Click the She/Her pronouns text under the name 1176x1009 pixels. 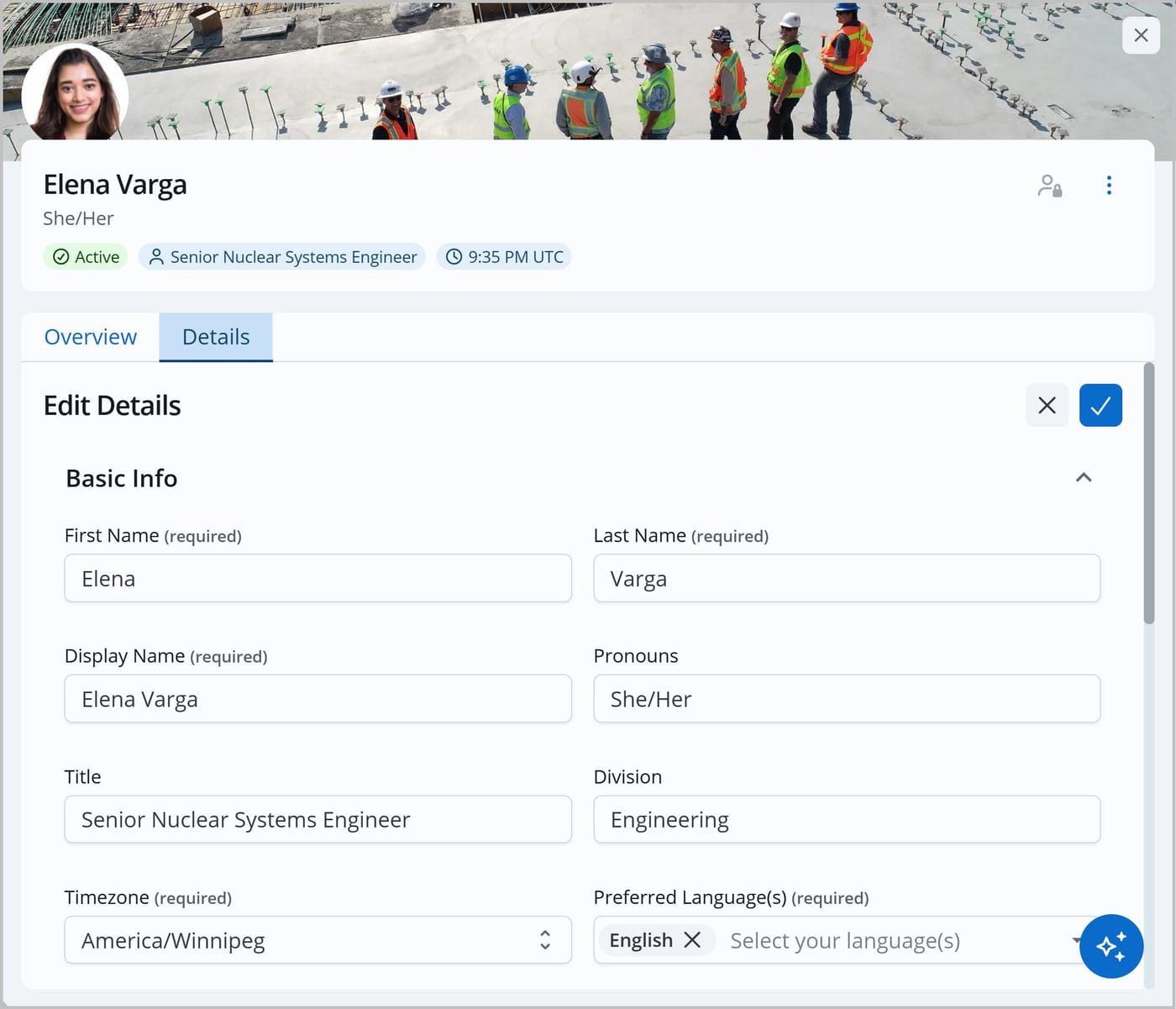[78, 218]
